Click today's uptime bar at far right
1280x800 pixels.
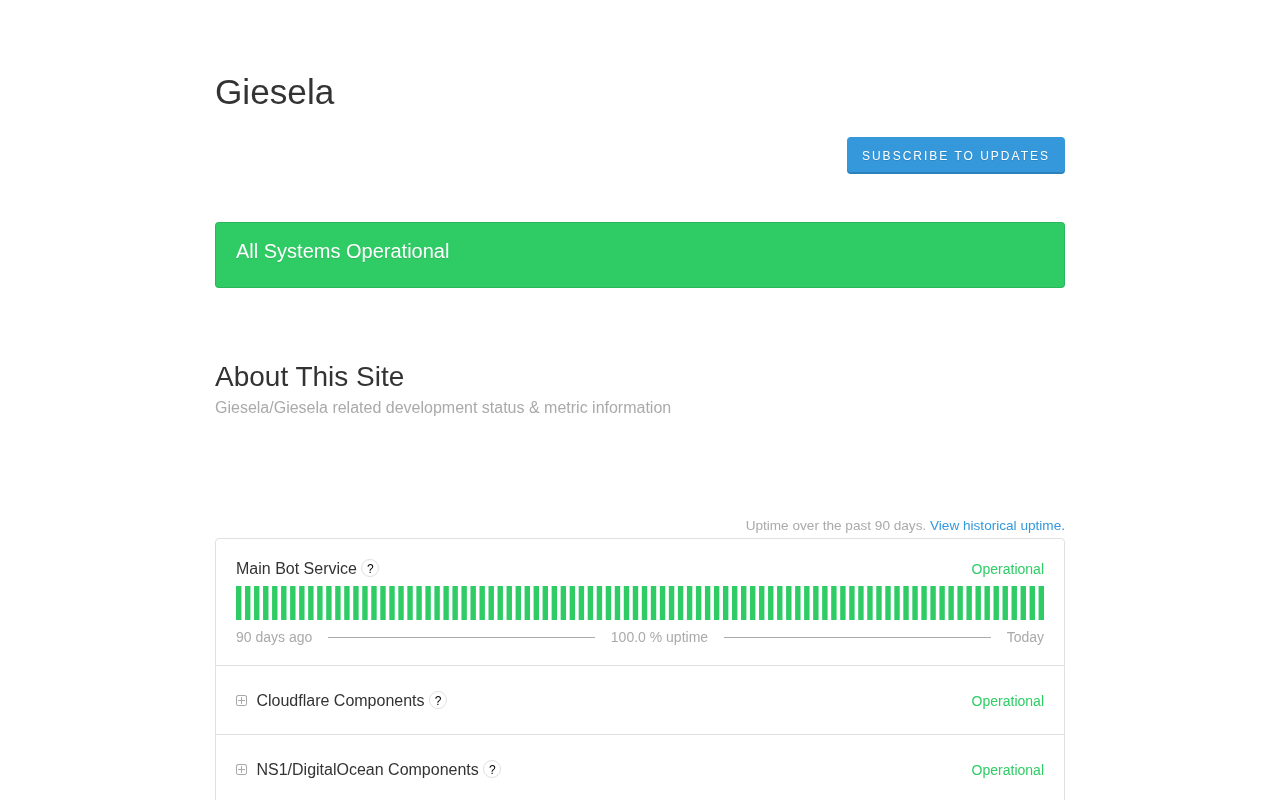[x=1041, y=603]
